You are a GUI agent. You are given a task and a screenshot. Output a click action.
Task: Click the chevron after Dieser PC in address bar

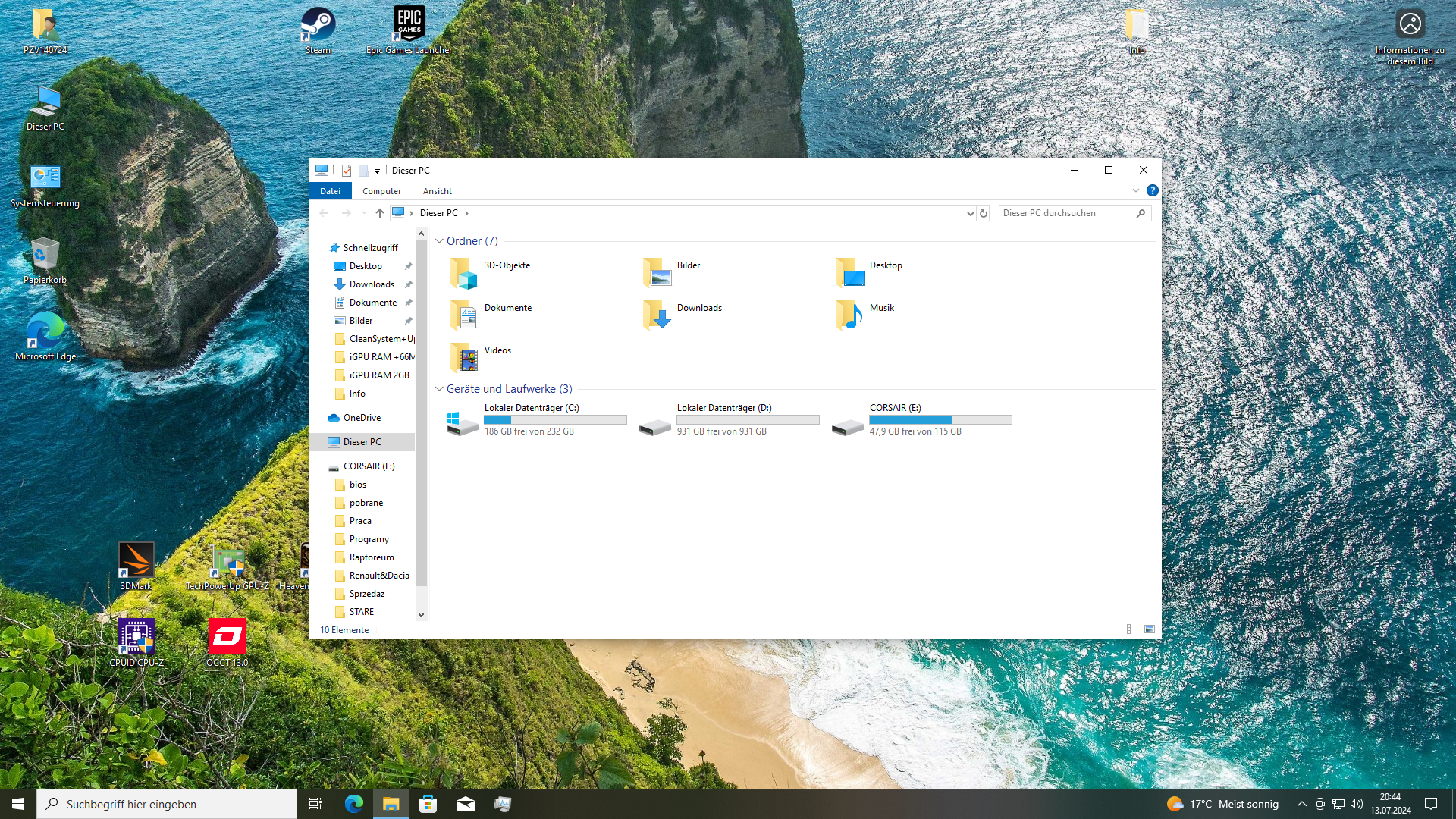tap(466, 213)
